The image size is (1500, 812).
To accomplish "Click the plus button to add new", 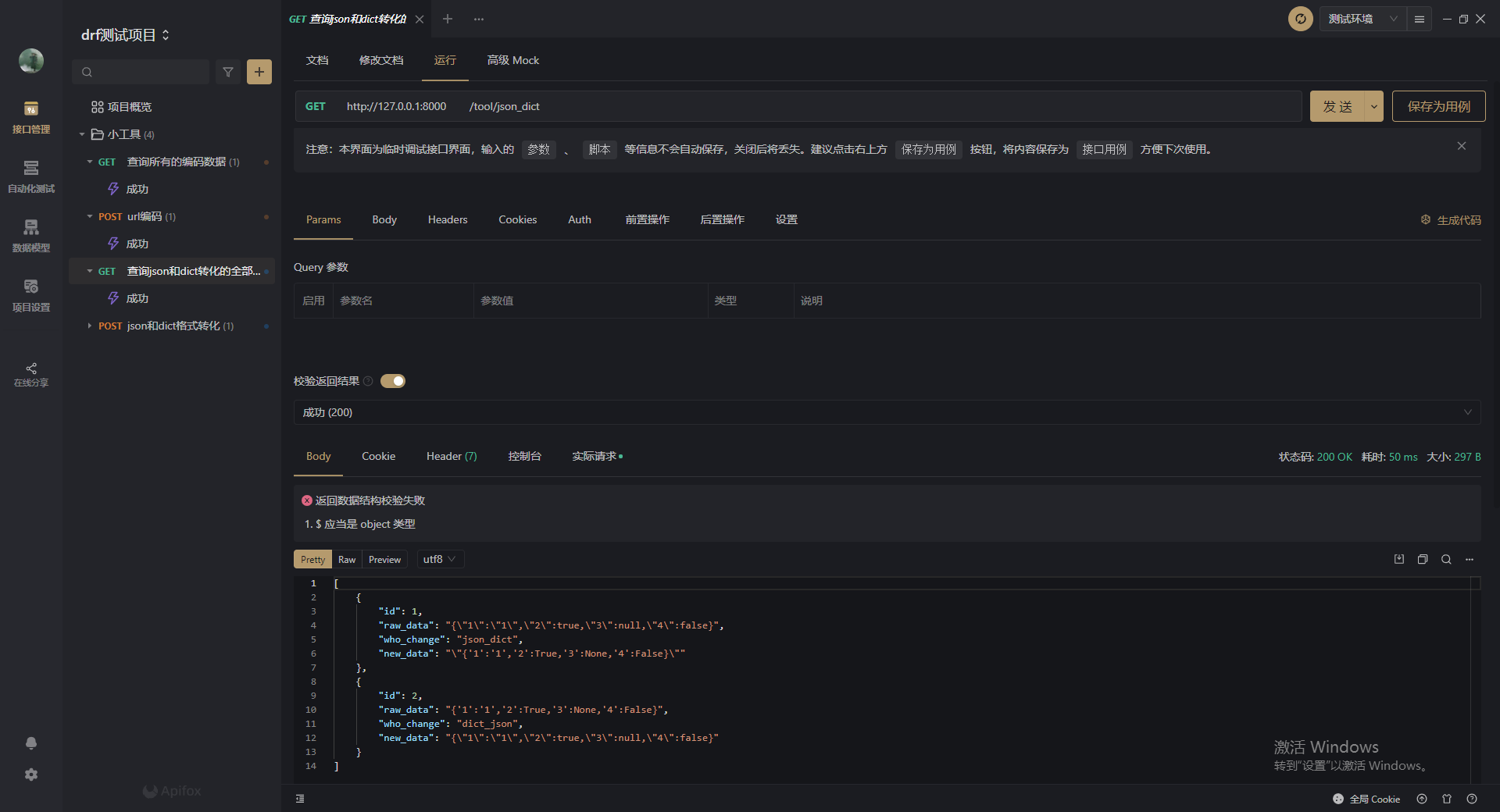I will [x=259, y=72].
